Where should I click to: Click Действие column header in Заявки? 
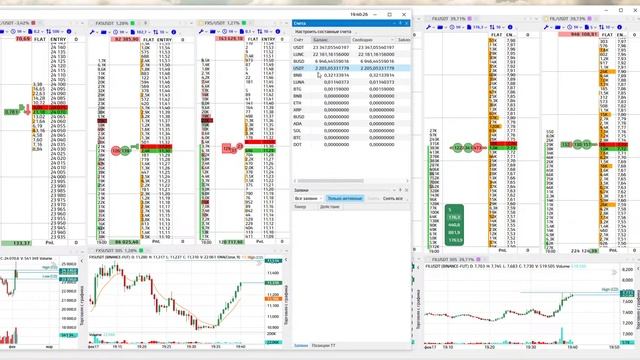click(329, 207)
